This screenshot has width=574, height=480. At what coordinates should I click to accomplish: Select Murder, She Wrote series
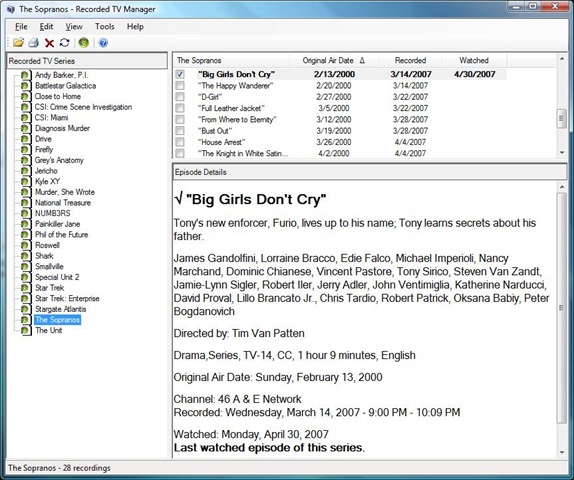point(65,192)
